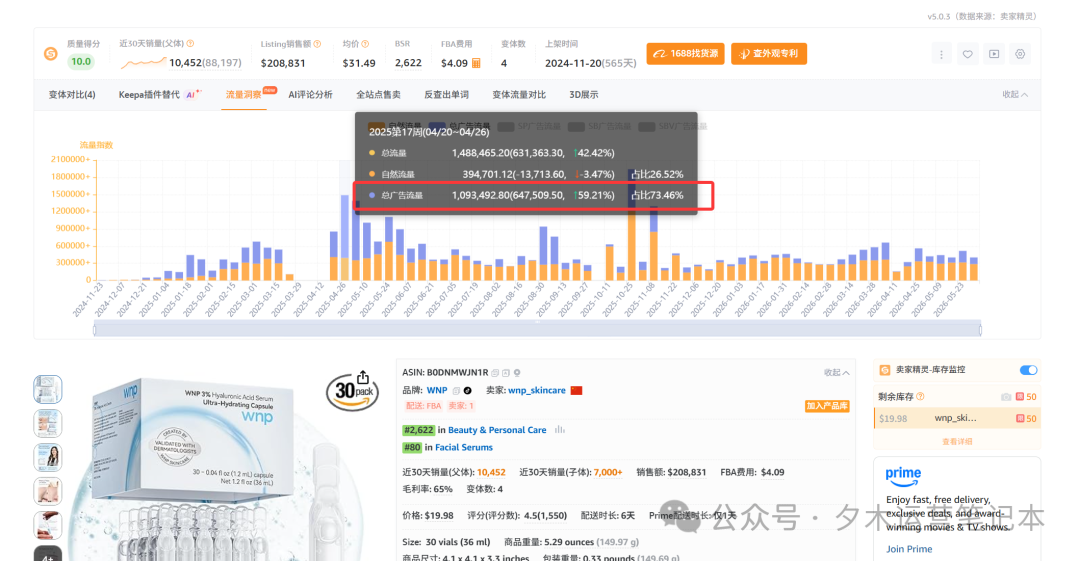Image resolution: width=1080 pixels, height=561 pixels.
Task: Select the fourth product image thumbnail
Action: click(48, 491)
